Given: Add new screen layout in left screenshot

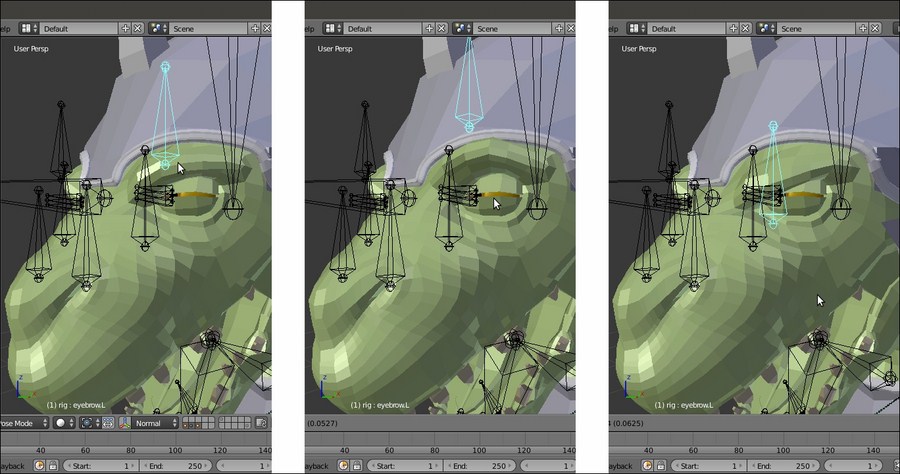Looking at the screenshot, I should pos(125,28).
